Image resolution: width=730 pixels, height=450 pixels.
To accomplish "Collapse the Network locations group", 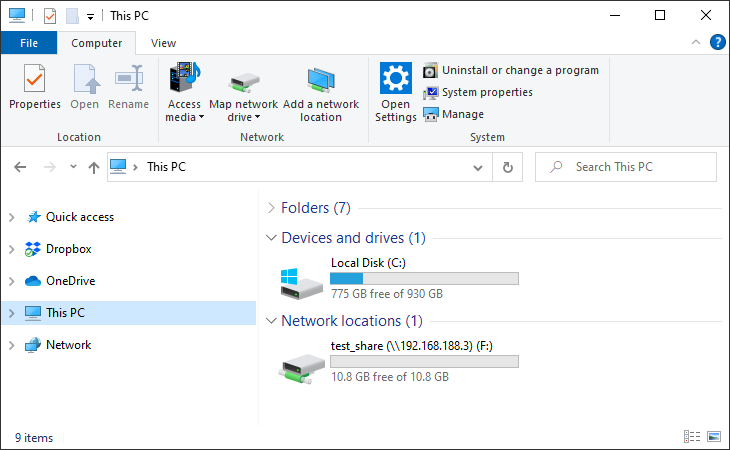I will pyautogui.click(x=271, y=321).
